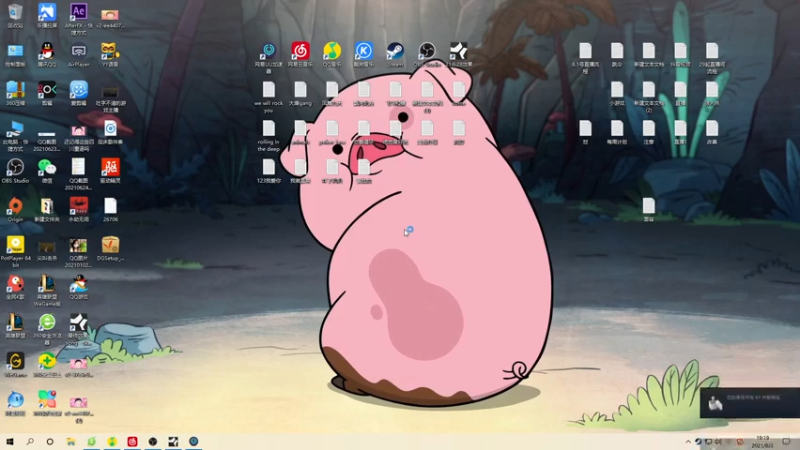Screen dimensions: 800x450
Task: Open taskbar Search magnifier
Action: pos(30,441)
